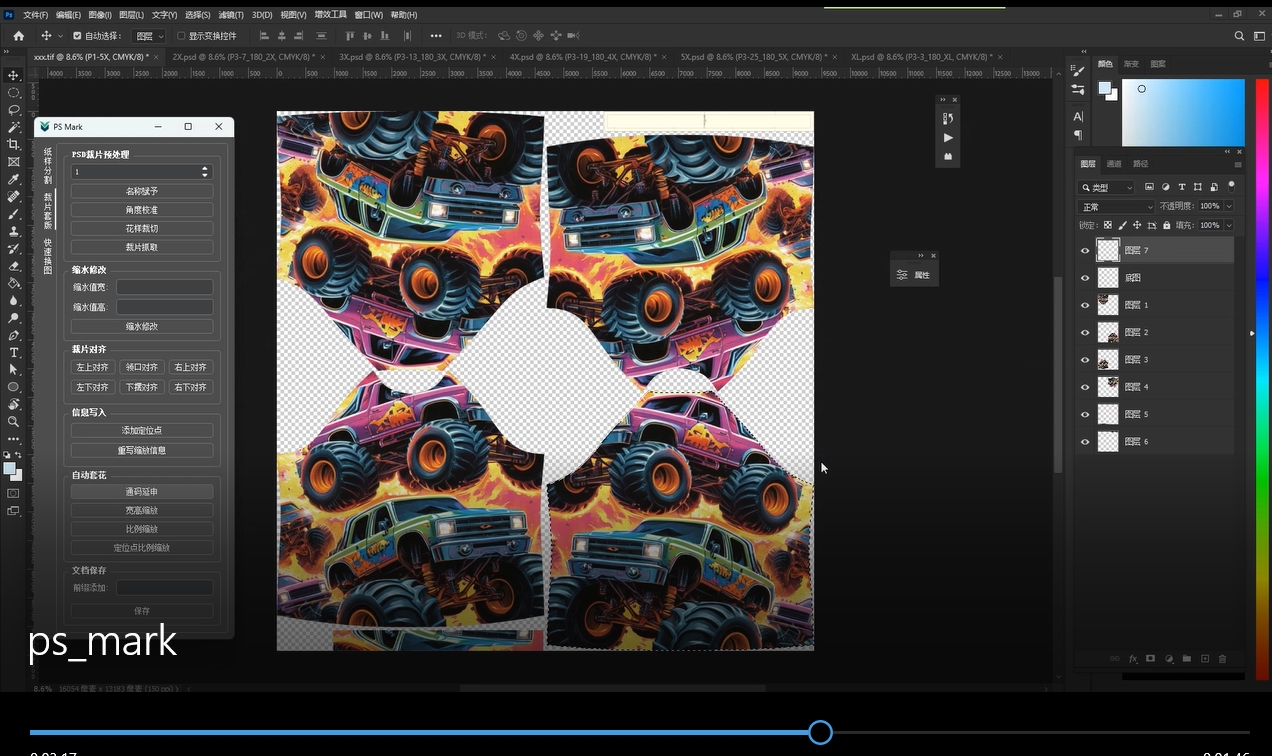Click the lock-all padlock icon in Layers panel
1272x756 pixels.
click(1166, 225)
